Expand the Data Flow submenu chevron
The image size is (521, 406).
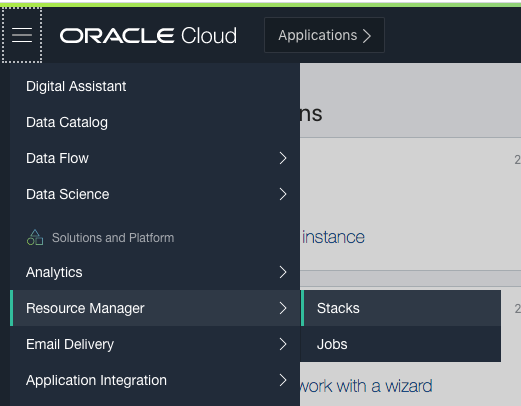(x=283, y=158)
